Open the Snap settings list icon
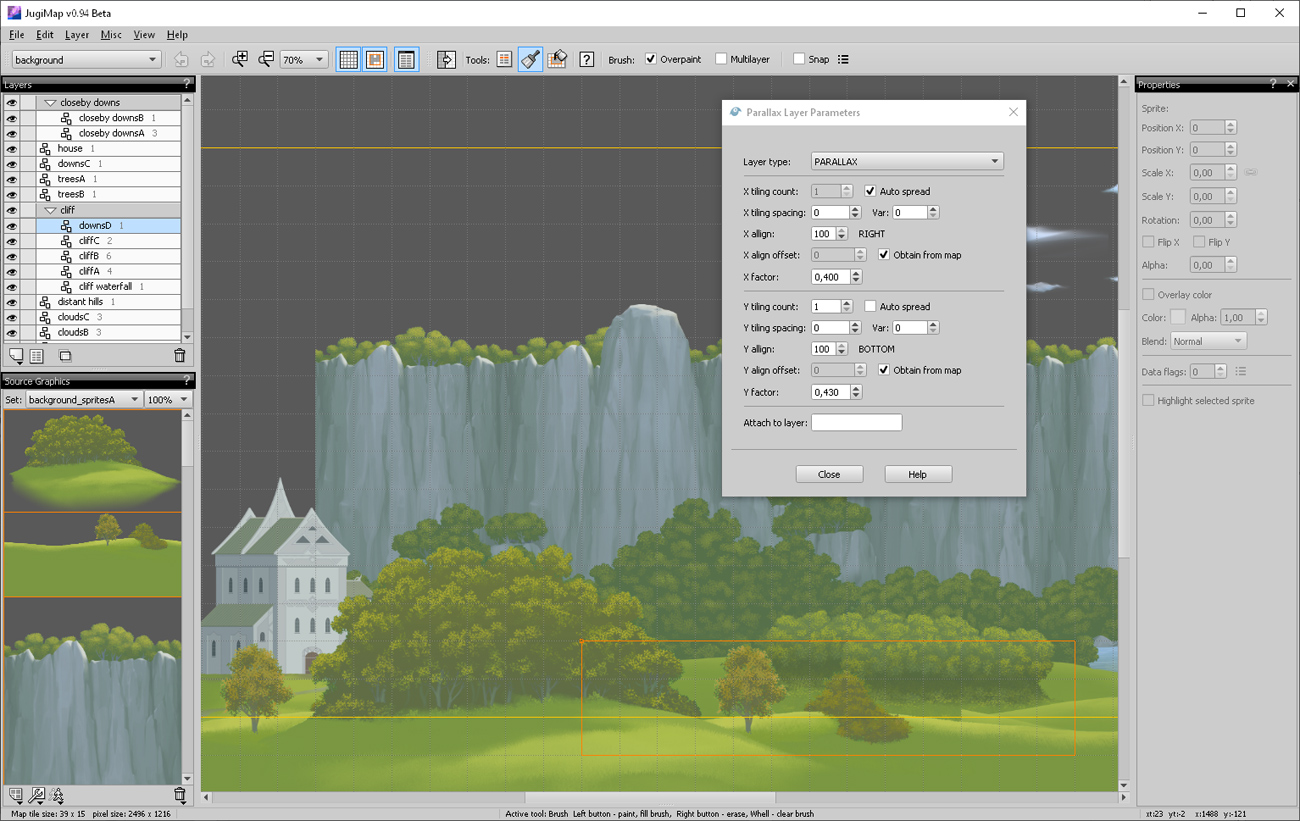The image size is (1300, 821). 843,60
